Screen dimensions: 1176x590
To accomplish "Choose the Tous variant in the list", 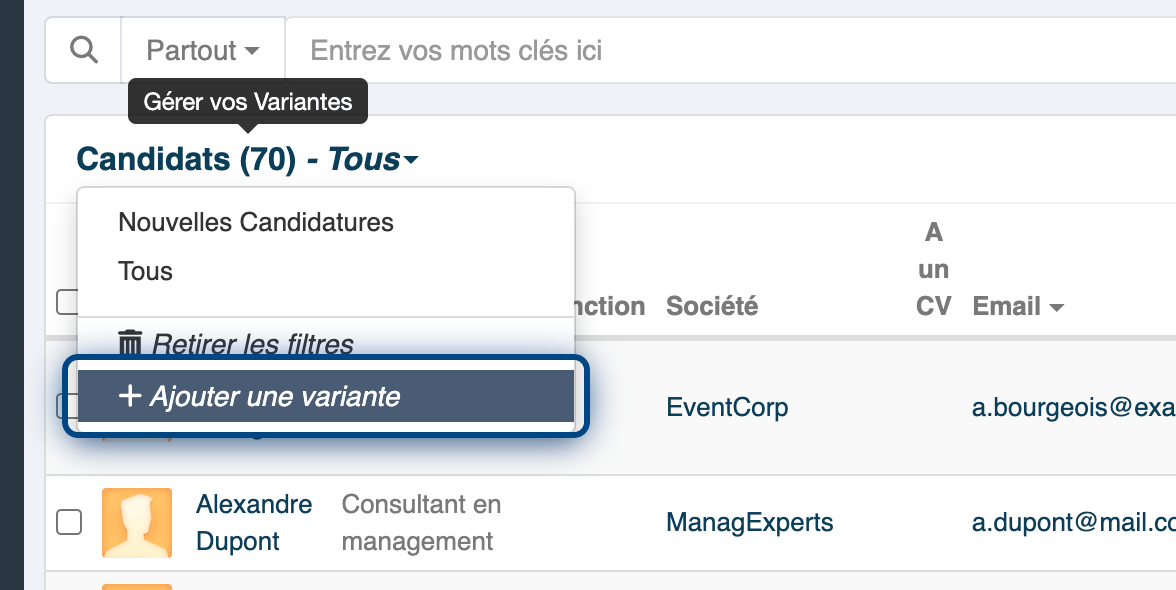I will (146, 271).
